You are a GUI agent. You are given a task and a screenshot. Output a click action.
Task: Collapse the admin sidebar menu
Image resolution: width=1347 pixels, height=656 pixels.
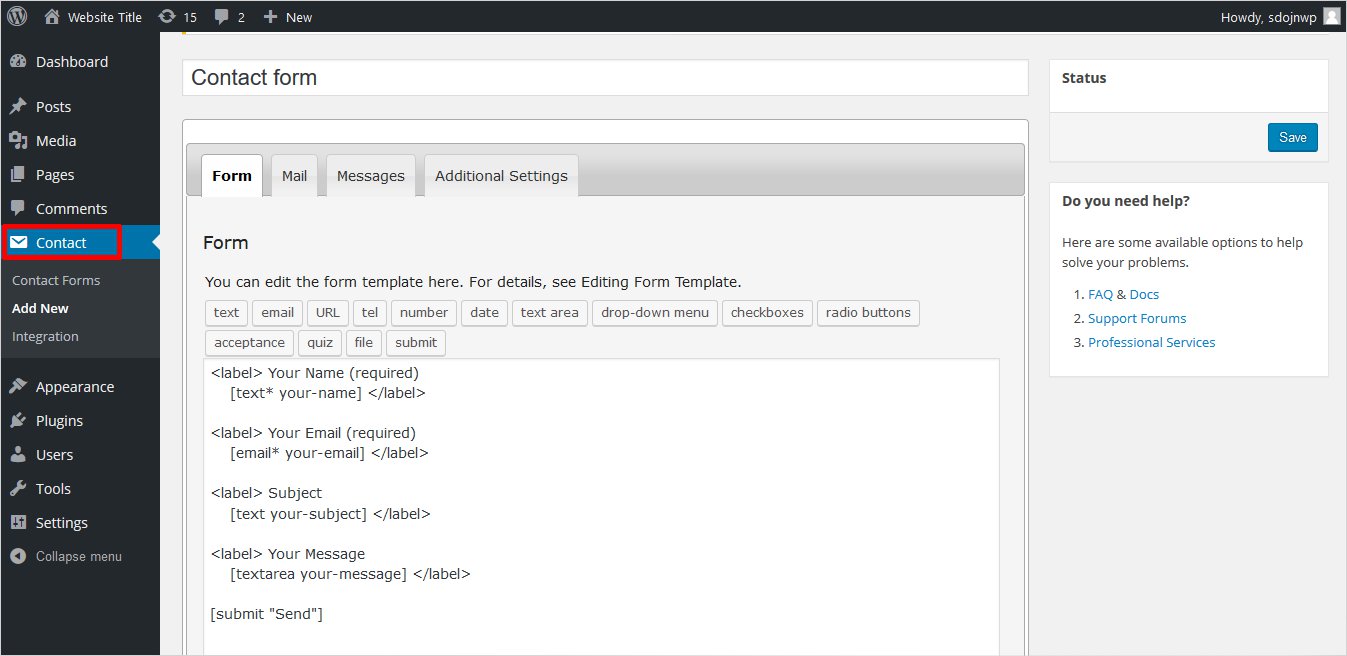click(x=78, y=557)
